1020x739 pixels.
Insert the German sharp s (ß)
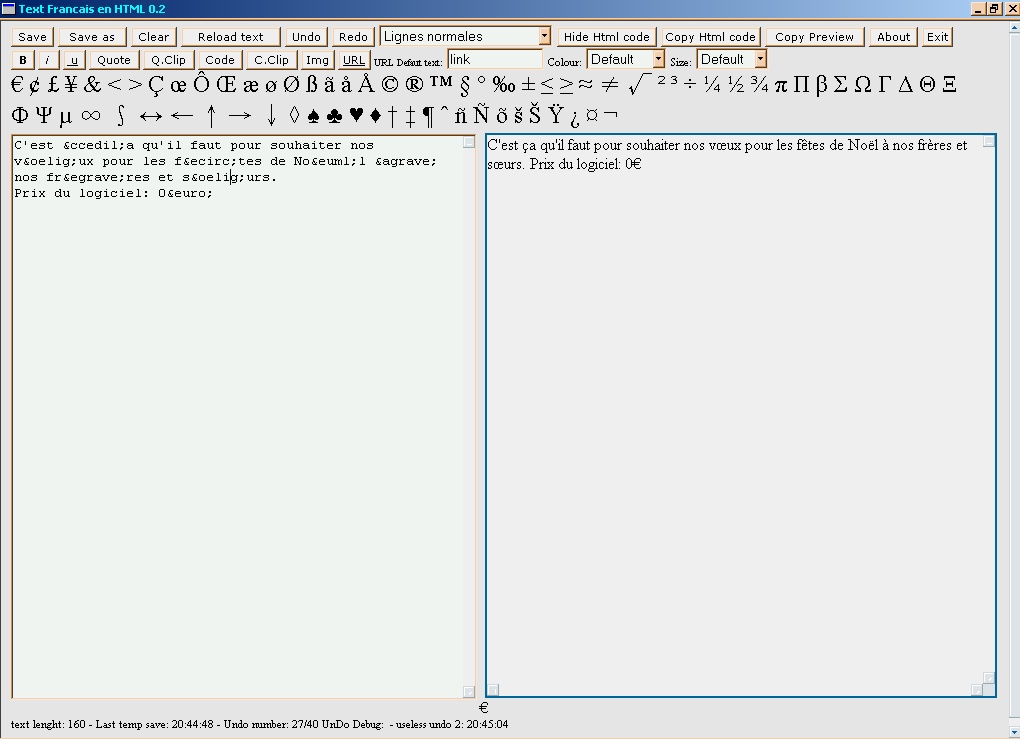tap(312, 85)
